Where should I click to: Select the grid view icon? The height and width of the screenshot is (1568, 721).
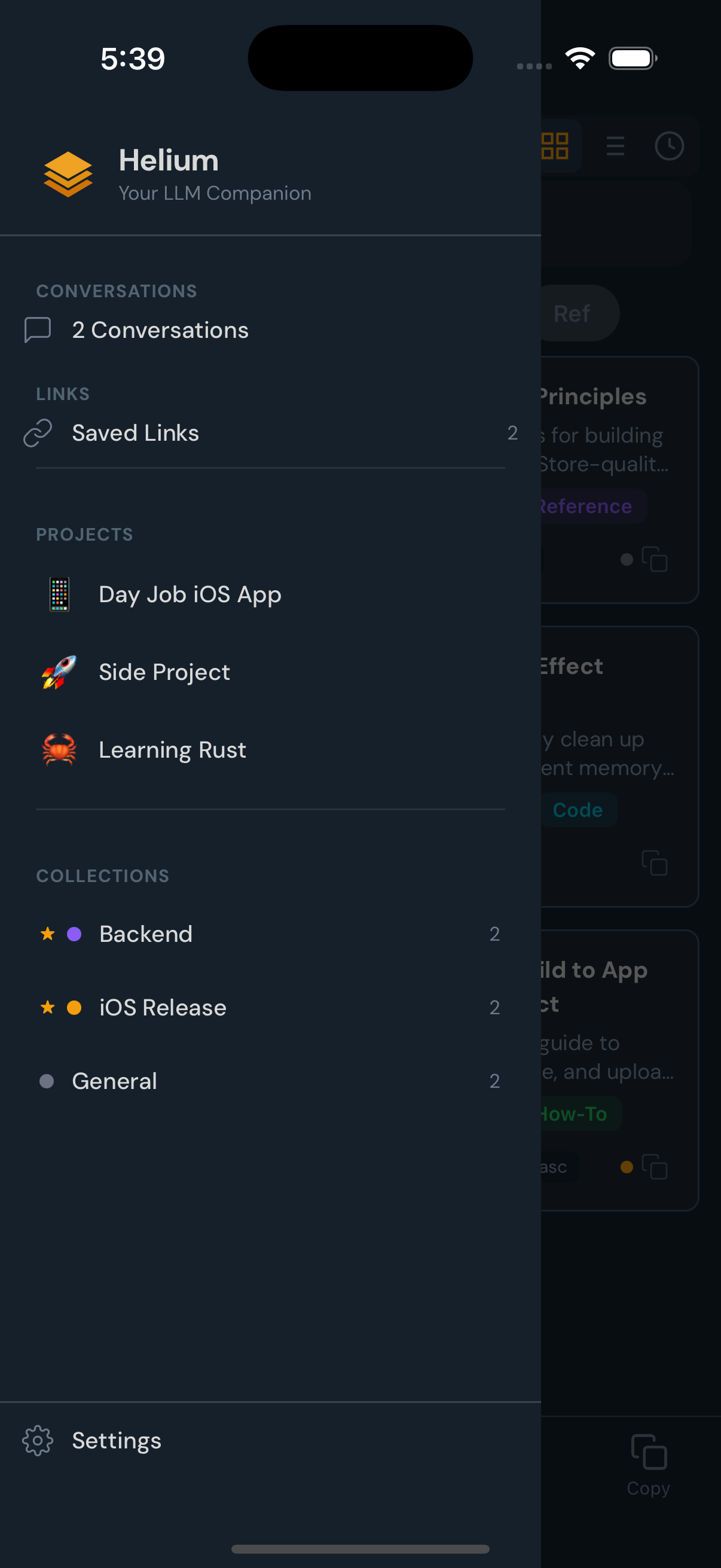554,145
